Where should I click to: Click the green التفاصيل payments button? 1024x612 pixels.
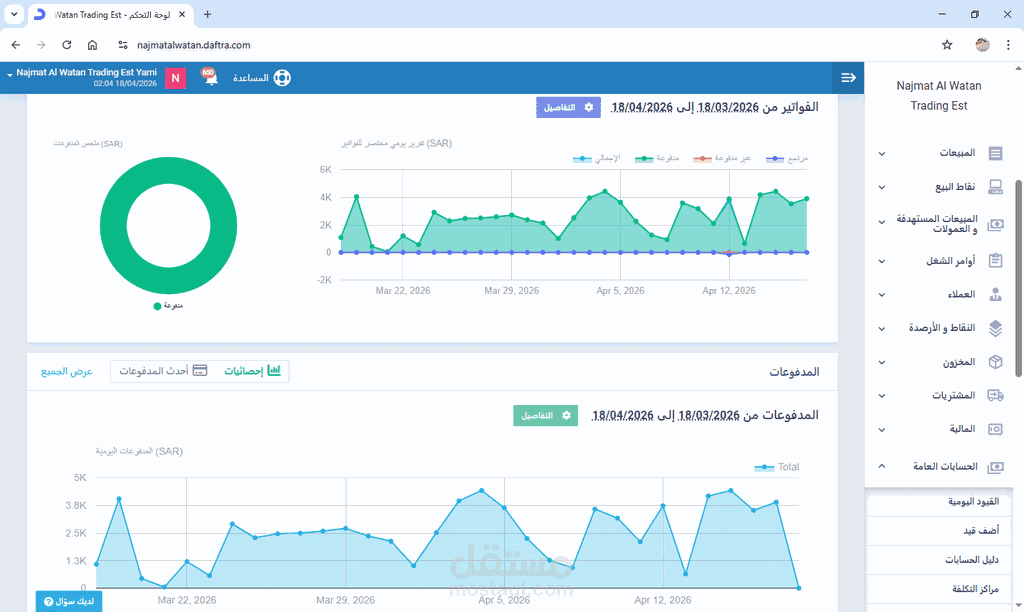click(545, 415)
